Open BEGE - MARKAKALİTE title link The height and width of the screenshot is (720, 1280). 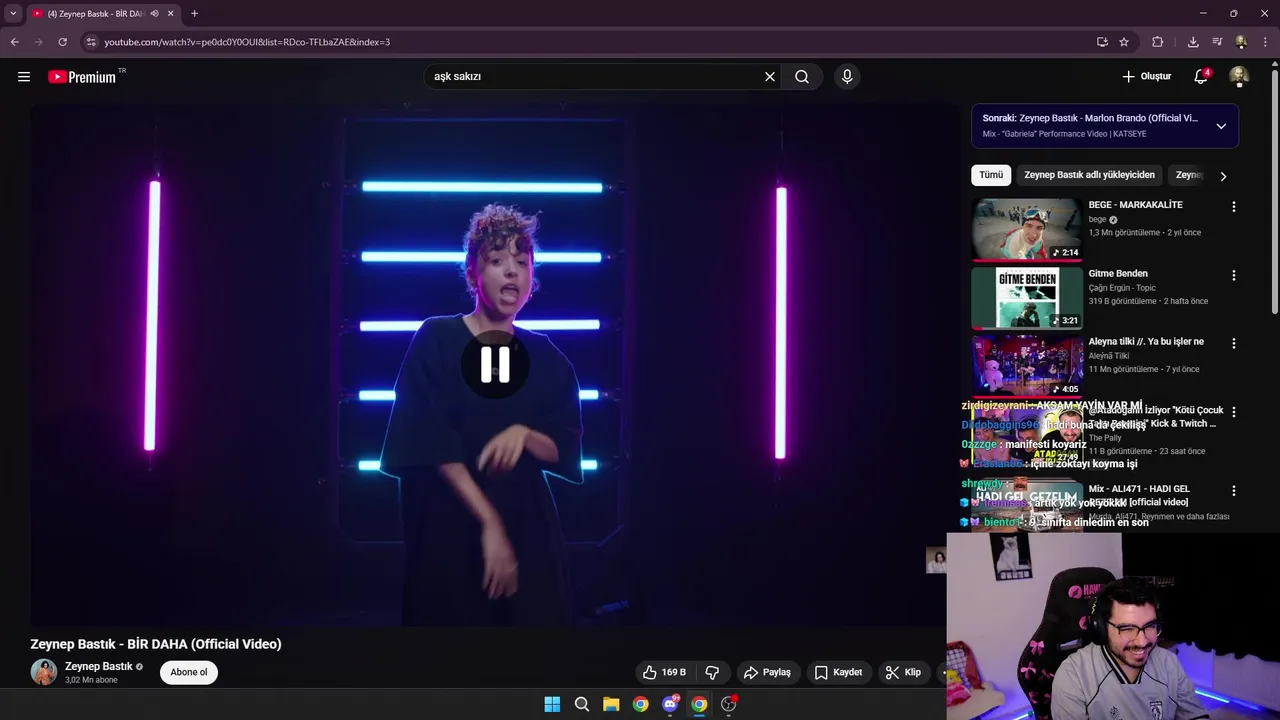click(1135, 205)
